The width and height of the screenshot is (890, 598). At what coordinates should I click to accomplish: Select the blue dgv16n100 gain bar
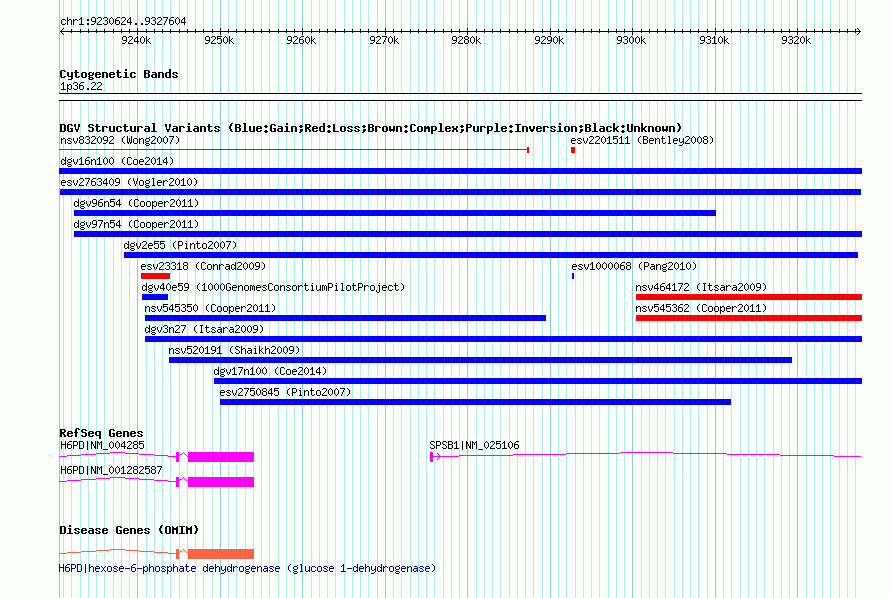click(x=460, y=171)
